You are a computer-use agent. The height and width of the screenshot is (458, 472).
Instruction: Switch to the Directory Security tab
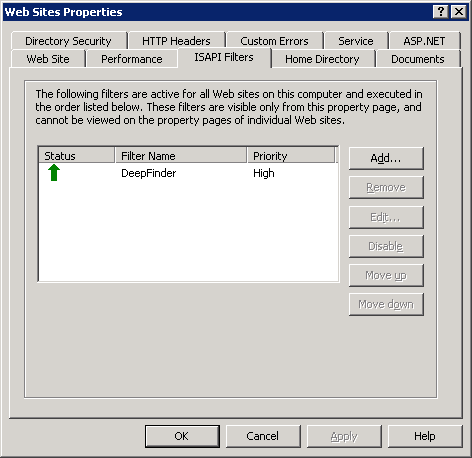click(x=68, y=41)
